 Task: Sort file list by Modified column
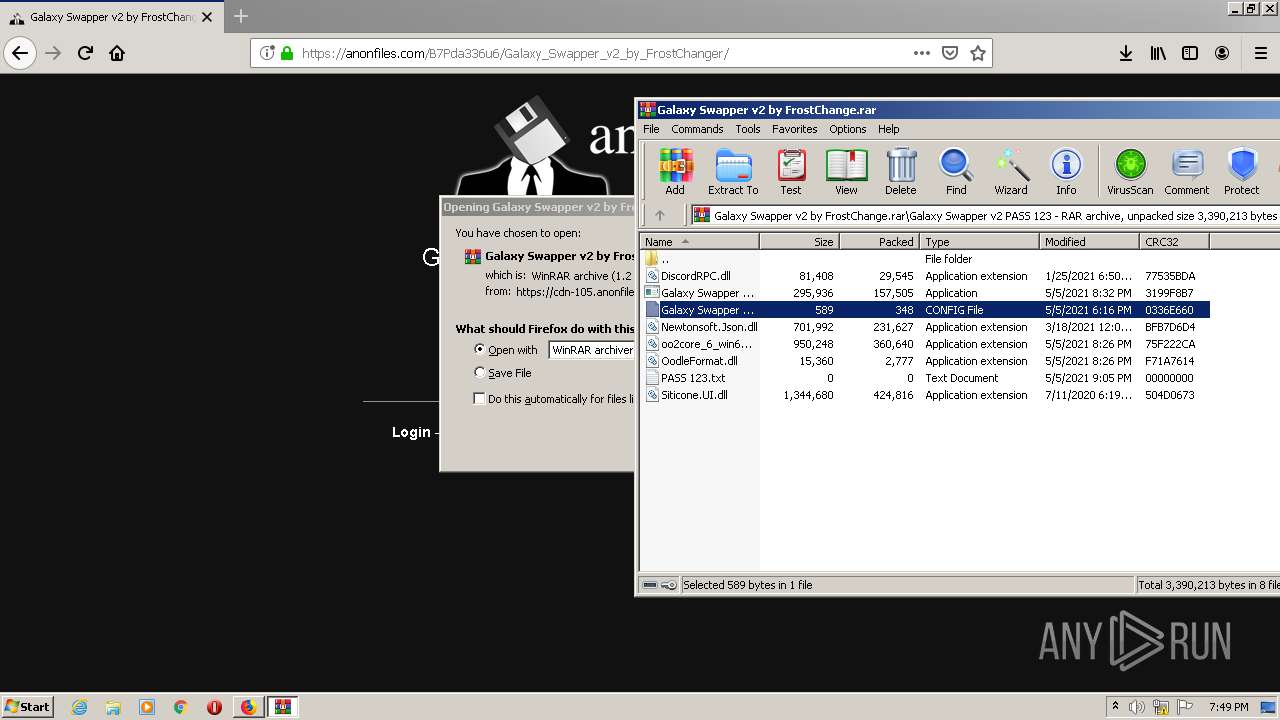pos(1089,241)
